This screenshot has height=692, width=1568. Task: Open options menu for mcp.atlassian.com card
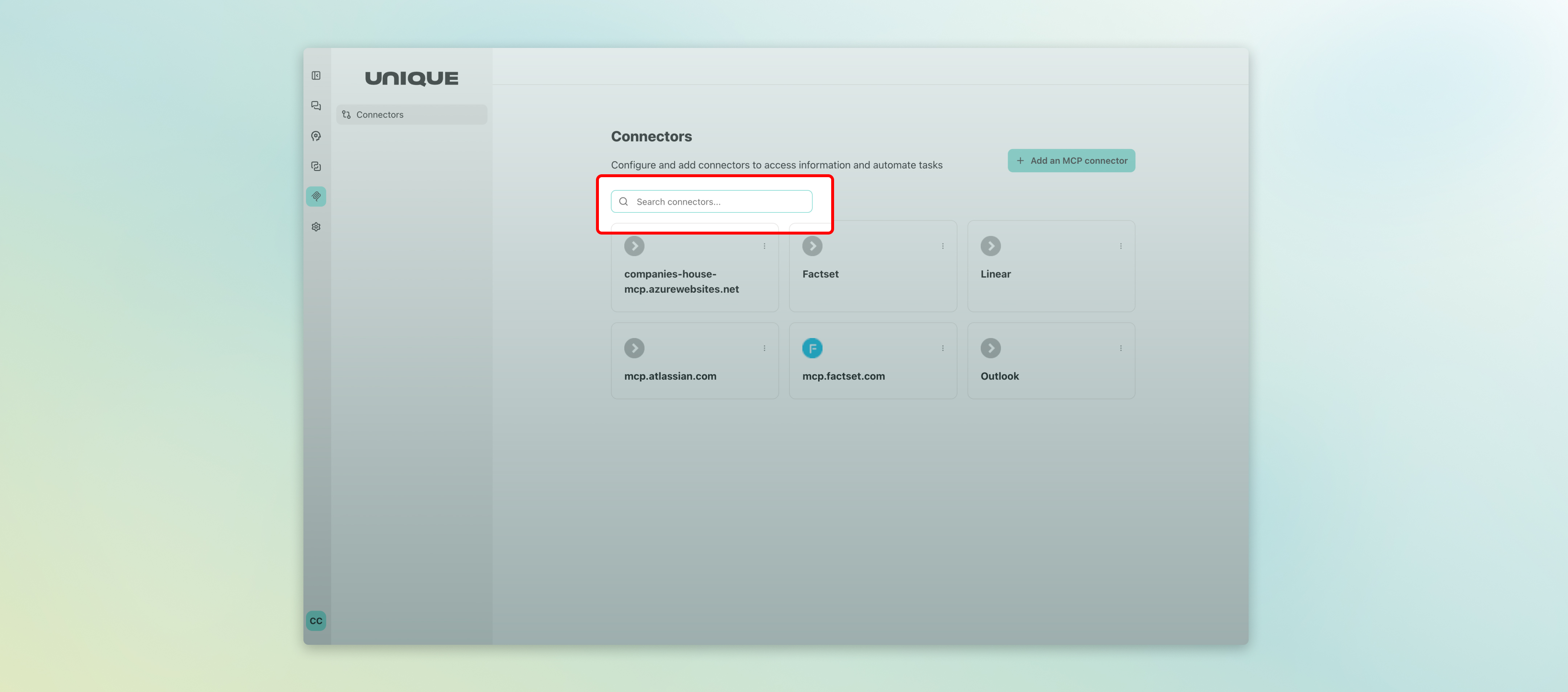764,348
